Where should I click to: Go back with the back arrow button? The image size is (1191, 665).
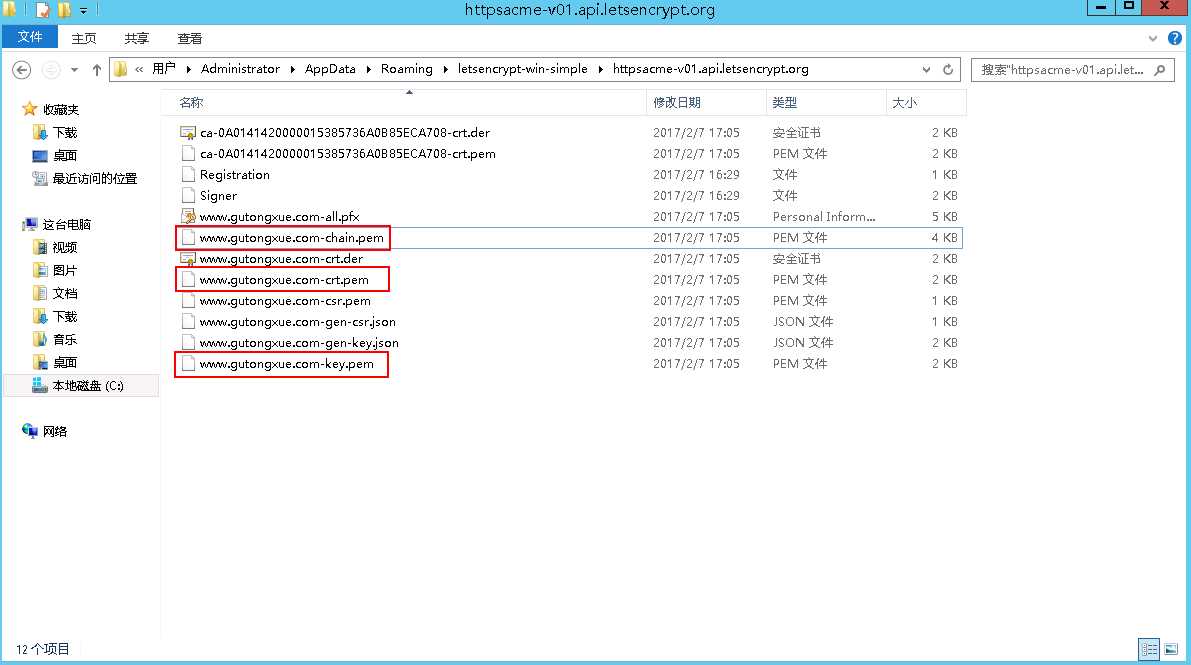[x=21, y=70]
